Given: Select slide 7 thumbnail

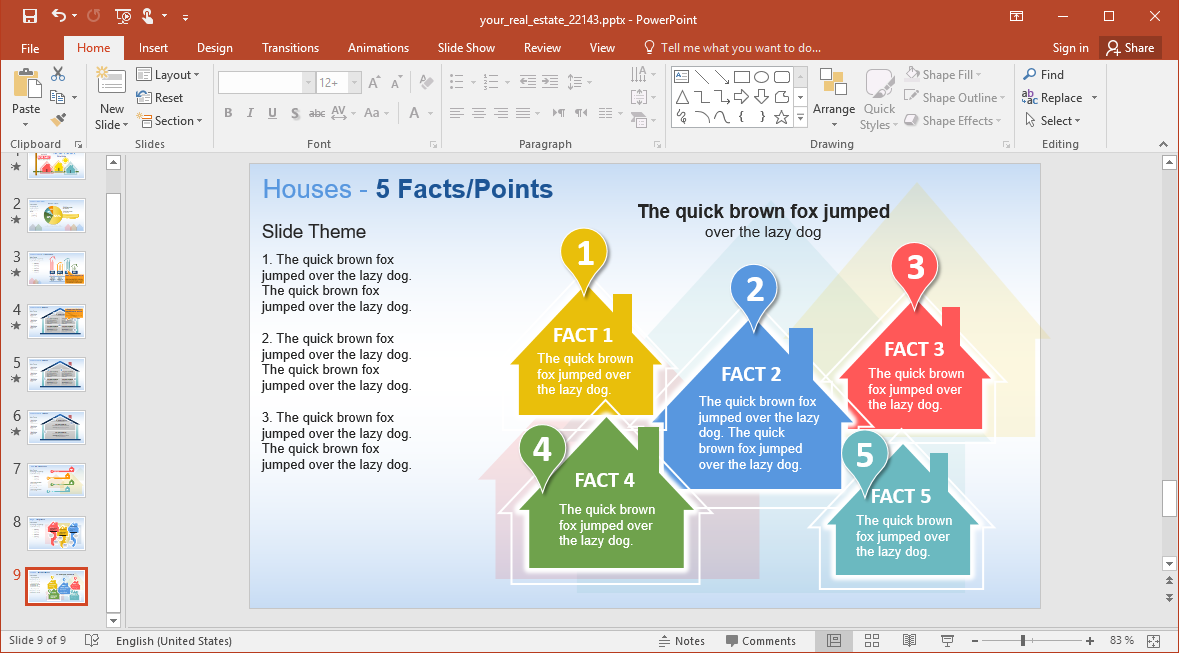Looking at the screenshot, I should coord(57,480).
